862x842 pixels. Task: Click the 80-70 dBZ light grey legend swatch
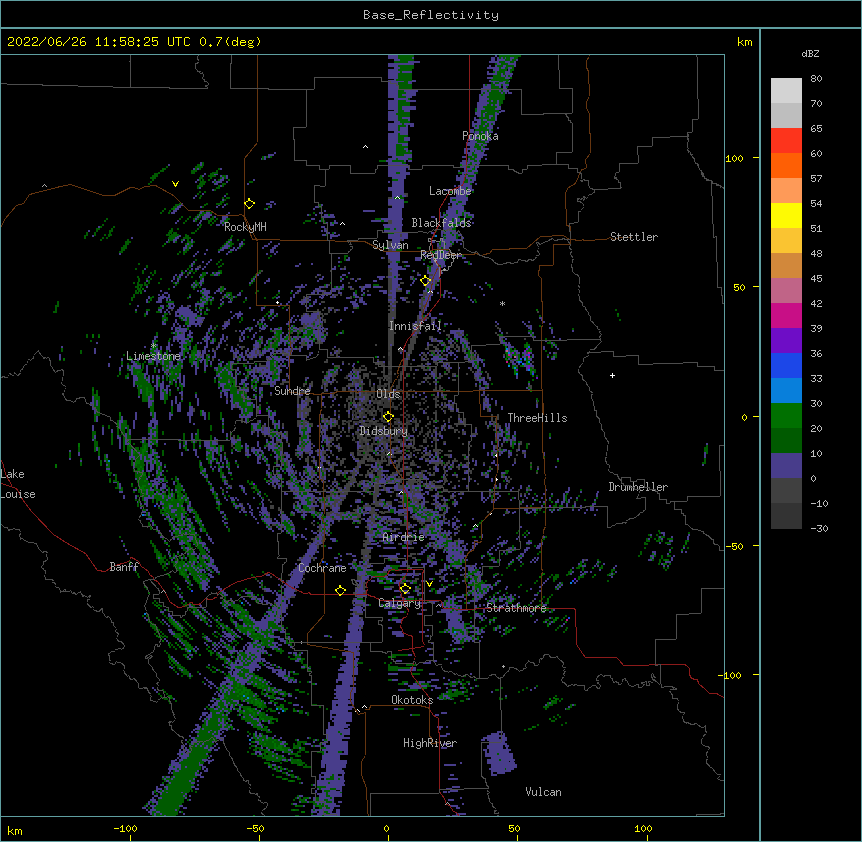[x=786, y=91]
